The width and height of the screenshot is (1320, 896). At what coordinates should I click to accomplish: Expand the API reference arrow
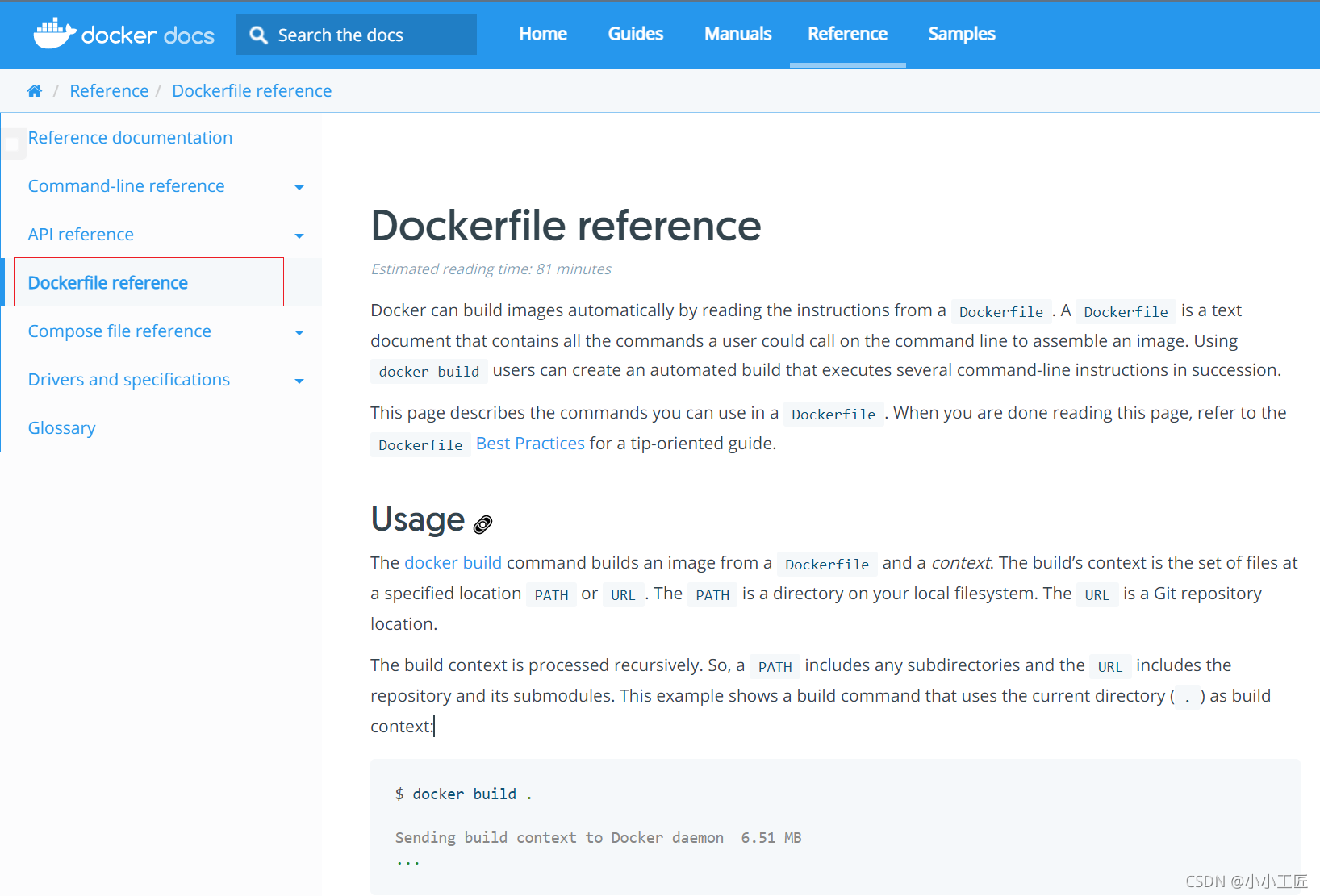click(299, 235)
